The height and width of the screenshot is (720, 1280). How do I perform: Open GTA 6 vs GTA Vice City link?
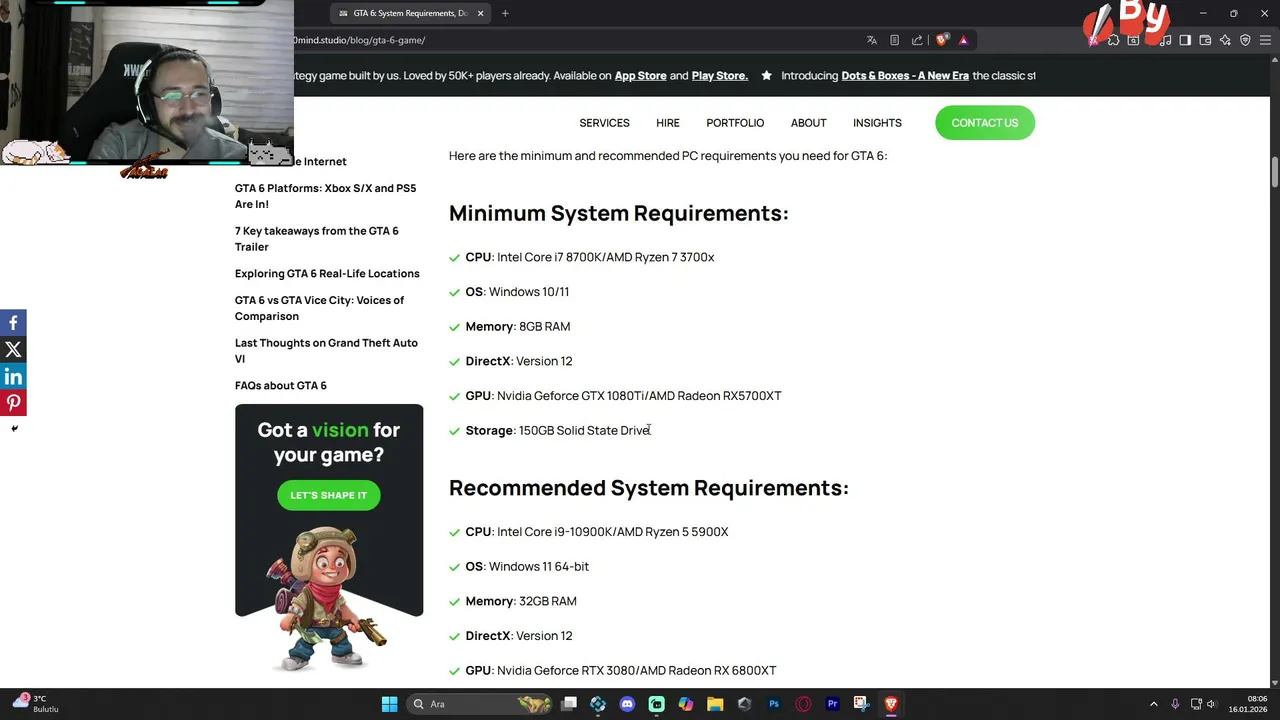pos(319,308)
